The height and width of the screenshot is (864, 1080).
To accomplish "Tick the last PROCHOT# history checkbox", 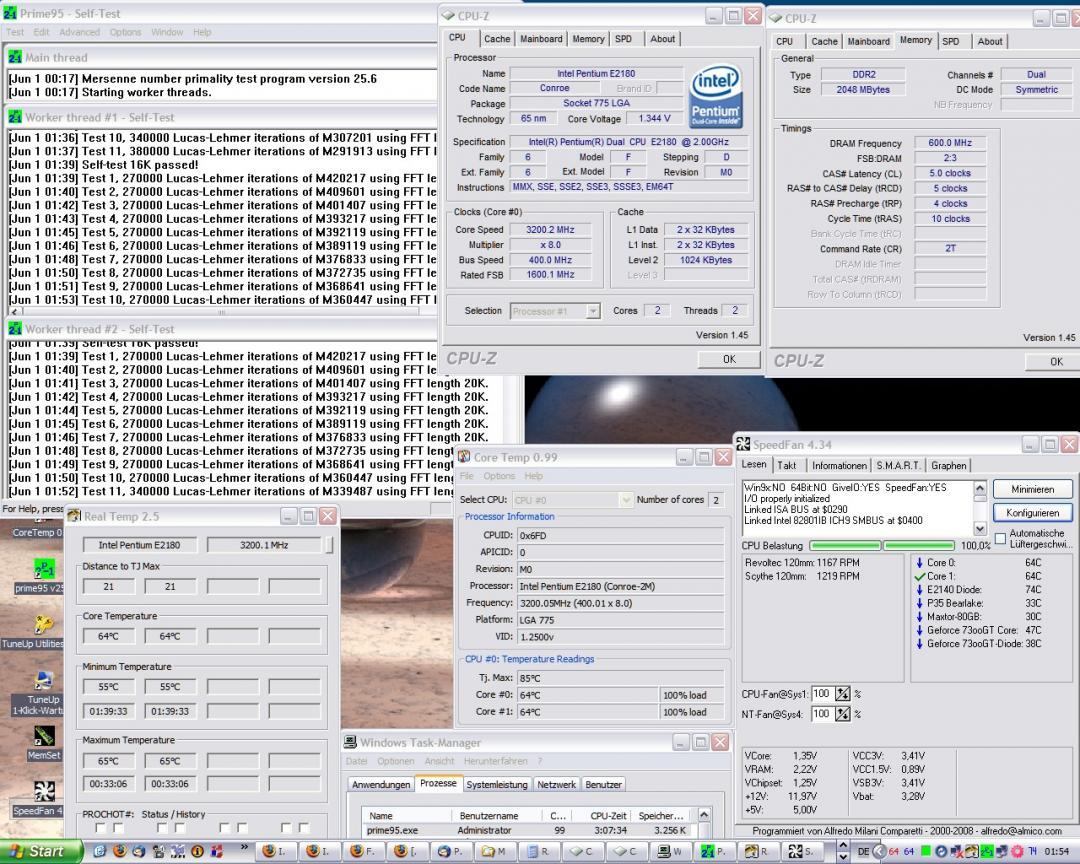I will tap(305, 828).
